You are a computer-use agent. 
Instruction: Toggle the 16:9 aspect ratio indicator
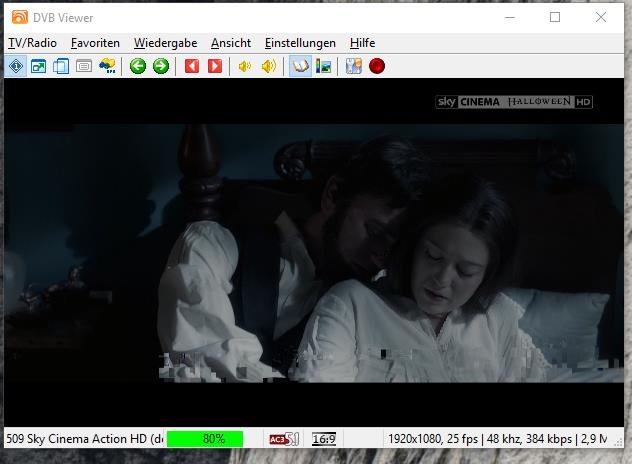coord(323,439)
